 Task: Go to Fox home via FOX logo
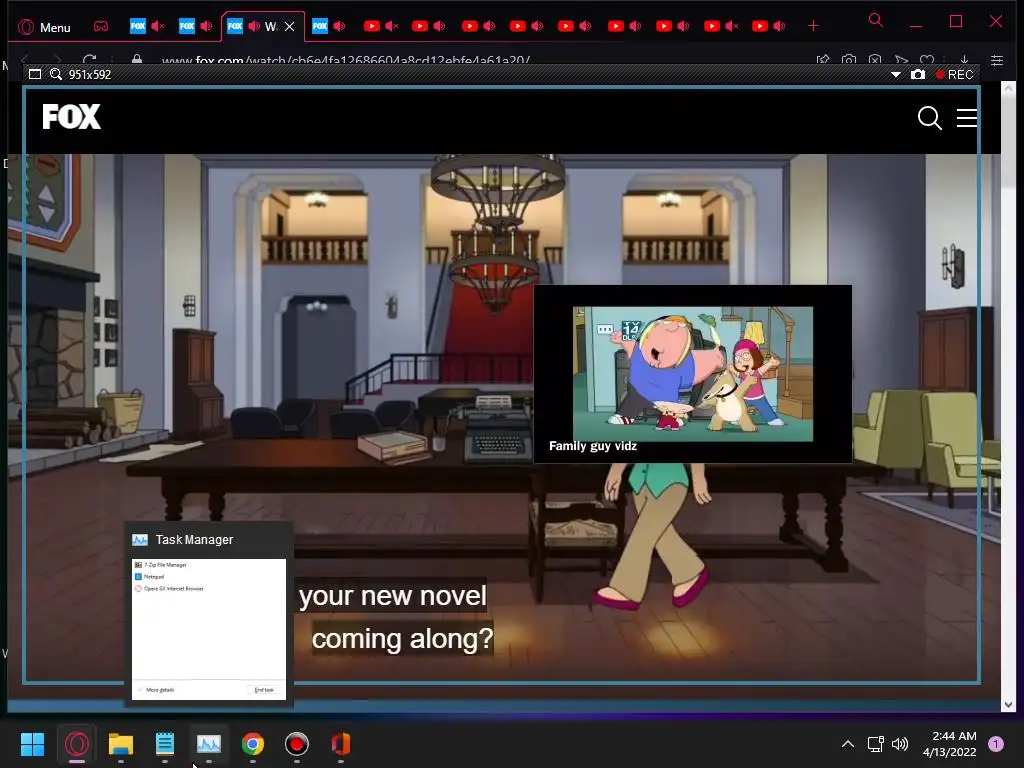click(72, 117)
